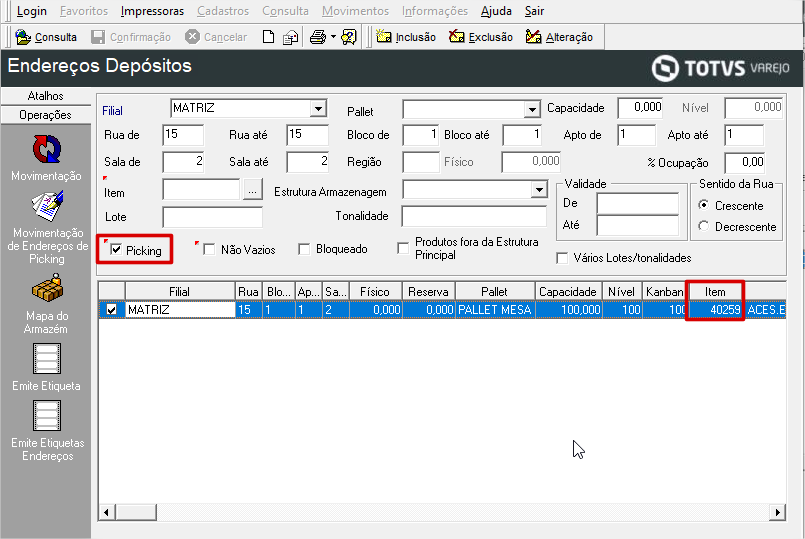Click the Capacidade input field

[640, 108]
